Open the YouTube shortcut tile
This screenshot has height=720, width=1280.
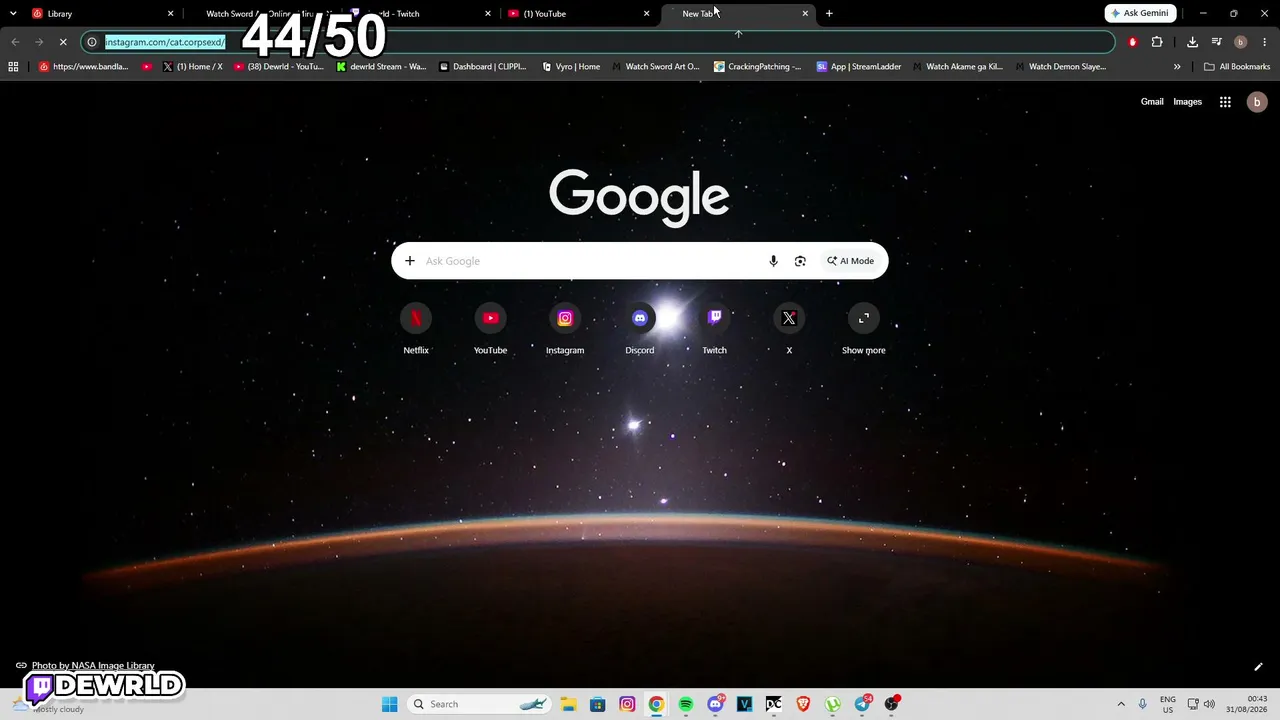point(490,328)
